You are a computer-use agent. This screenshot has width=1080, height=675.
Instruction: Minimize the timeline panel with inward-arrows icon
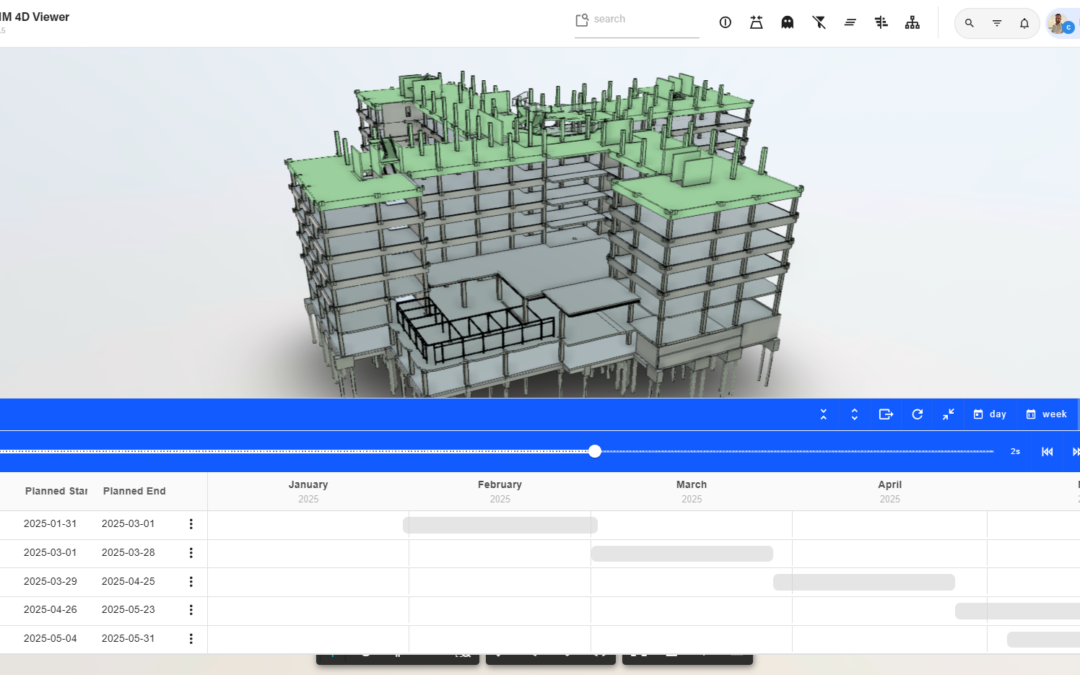(x=948, y=414)
